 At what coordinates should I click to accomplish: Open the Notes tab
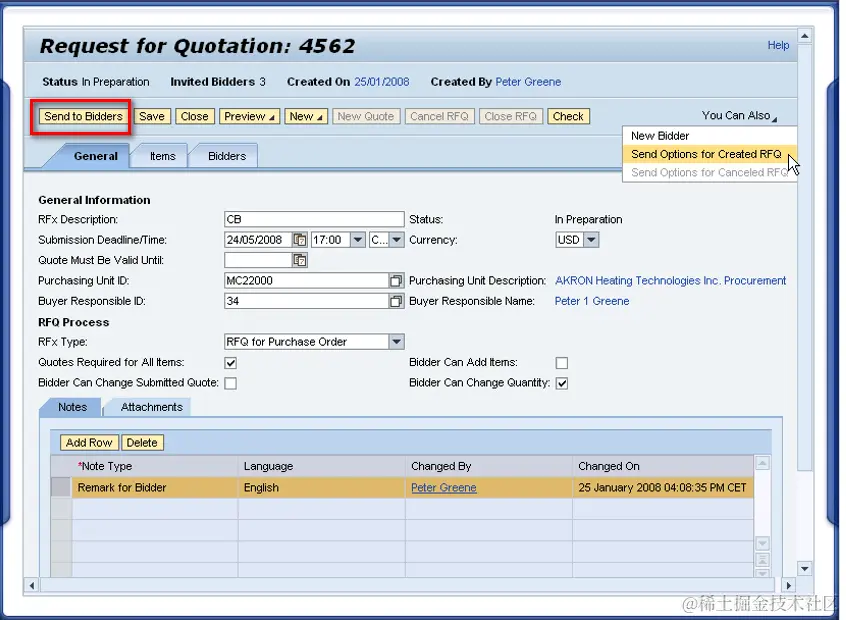pyautogui.click(x=72, y=407)
